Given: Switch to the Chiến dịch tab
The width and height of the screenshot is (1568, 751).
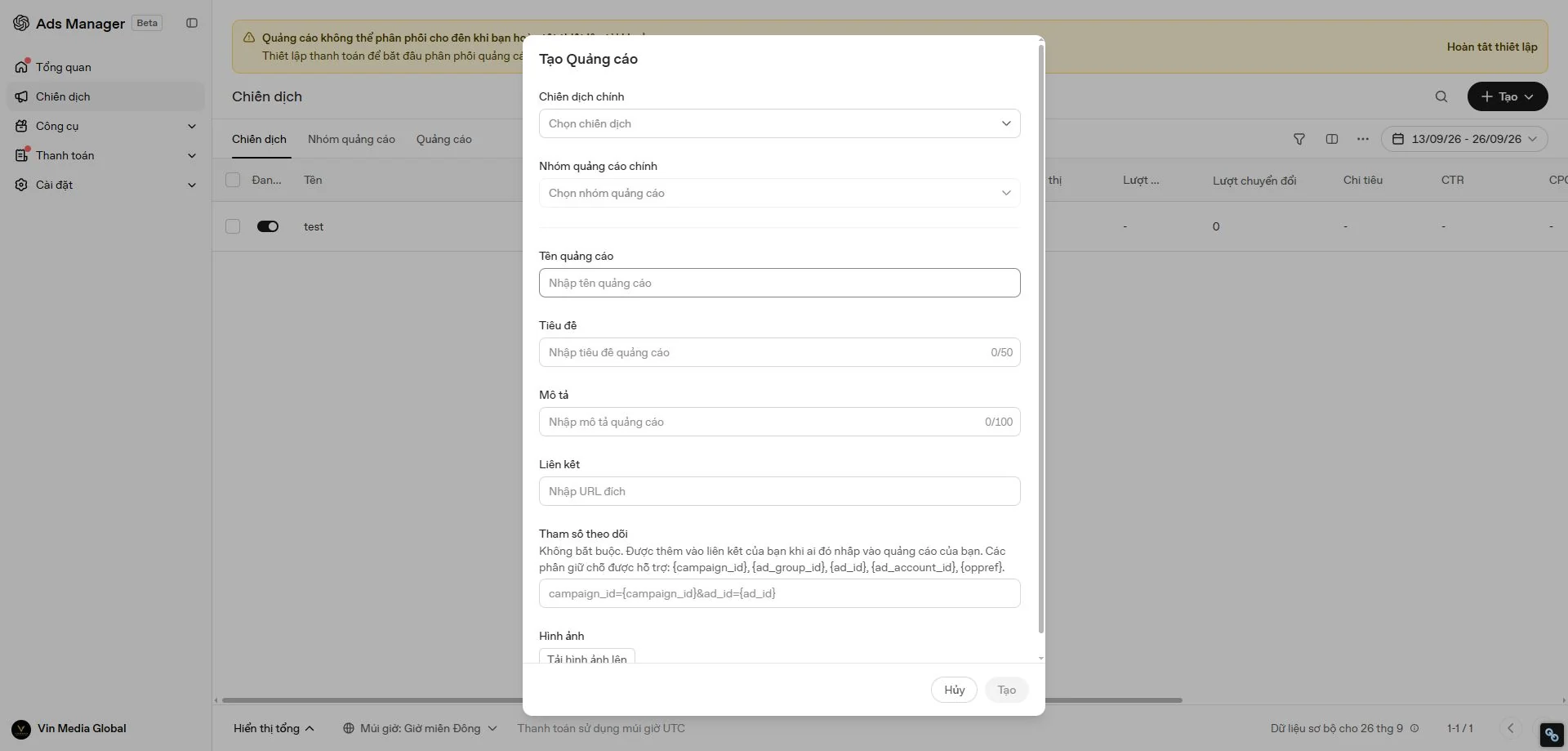Looking at the screenshot, I should (x=259, y=139).
